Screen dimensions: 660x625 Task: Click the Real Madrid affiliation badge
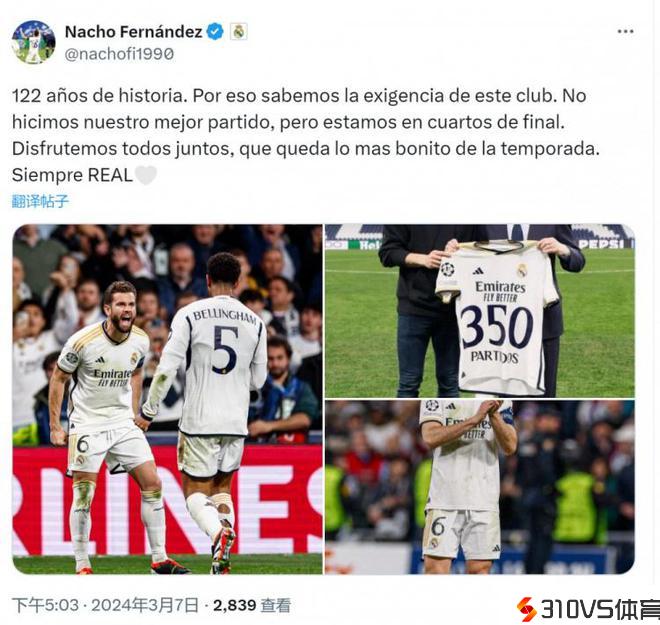pyautogui.click(x=239, y=32)
